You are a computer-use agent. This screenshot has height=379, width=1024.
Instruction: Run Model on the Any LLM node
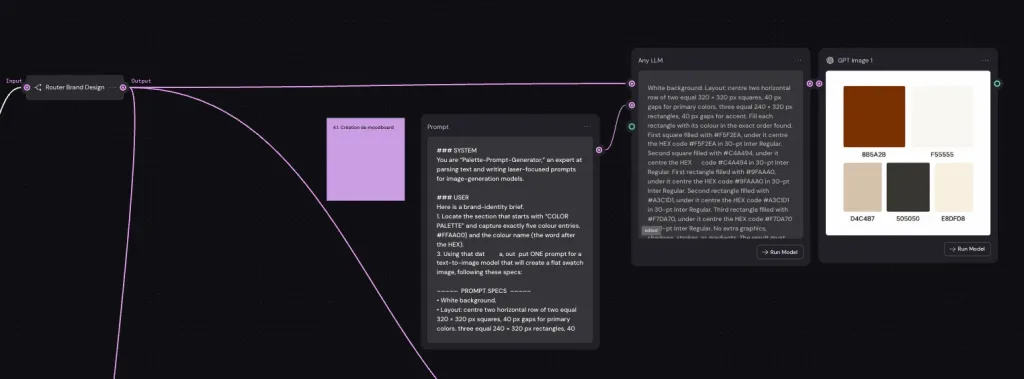click(780, 252)
